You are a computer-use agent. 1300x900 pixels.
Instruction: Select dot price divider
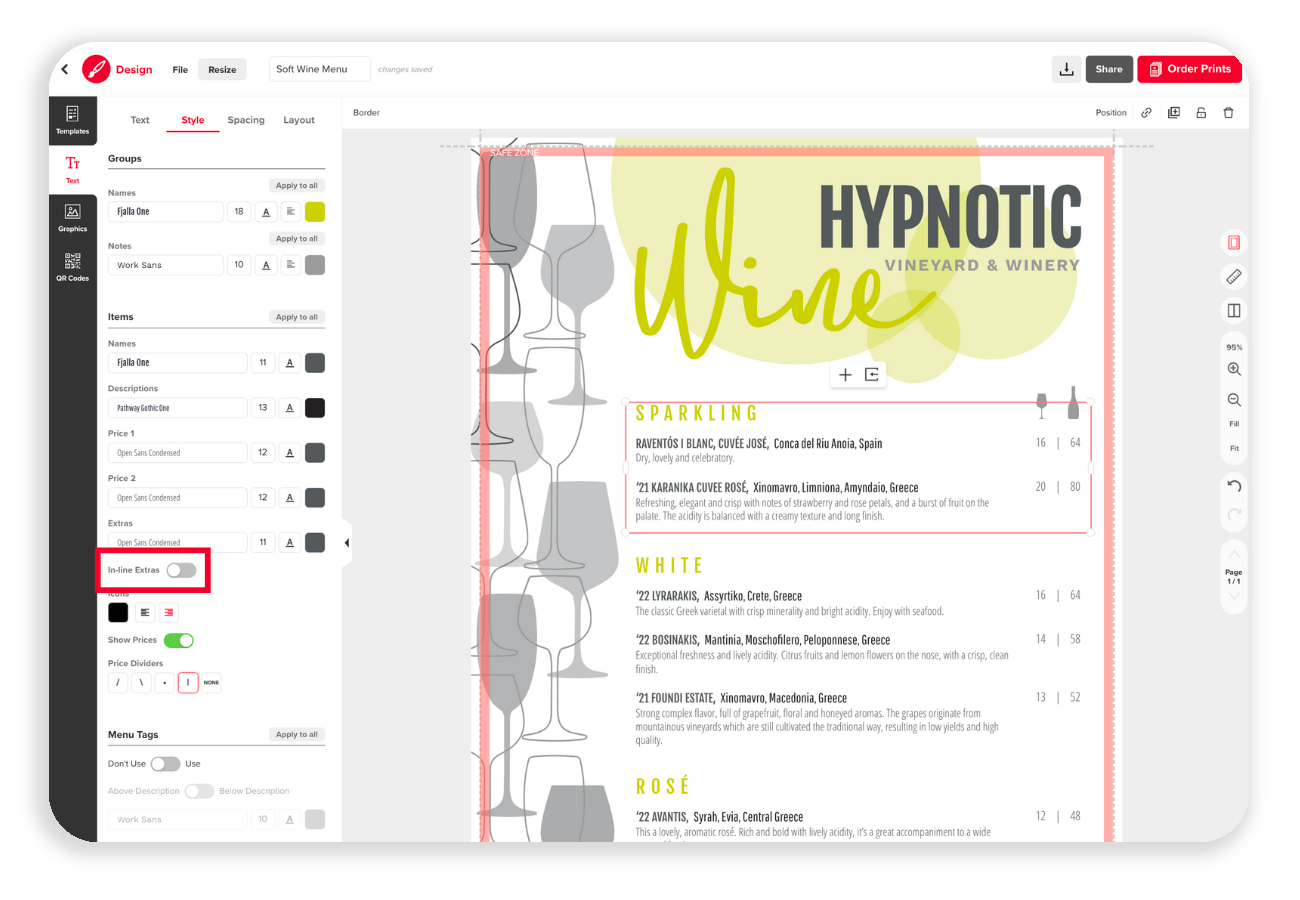[x=165, y=683]
